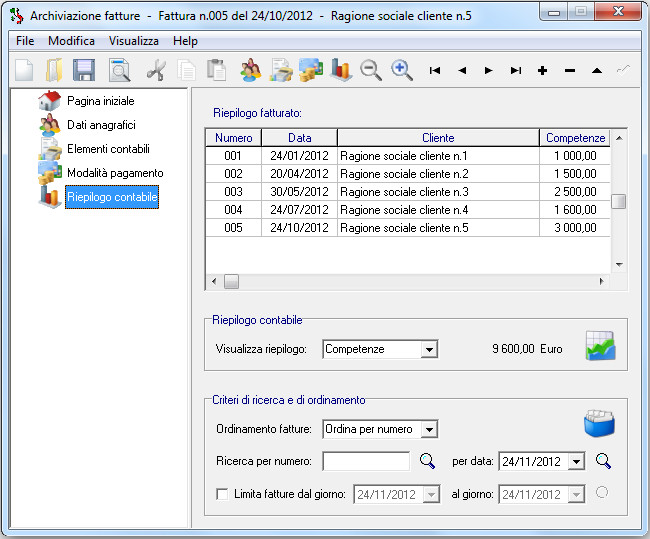
Task: Open the dal giorno date dropdown
Action: (x=431, y=495)
